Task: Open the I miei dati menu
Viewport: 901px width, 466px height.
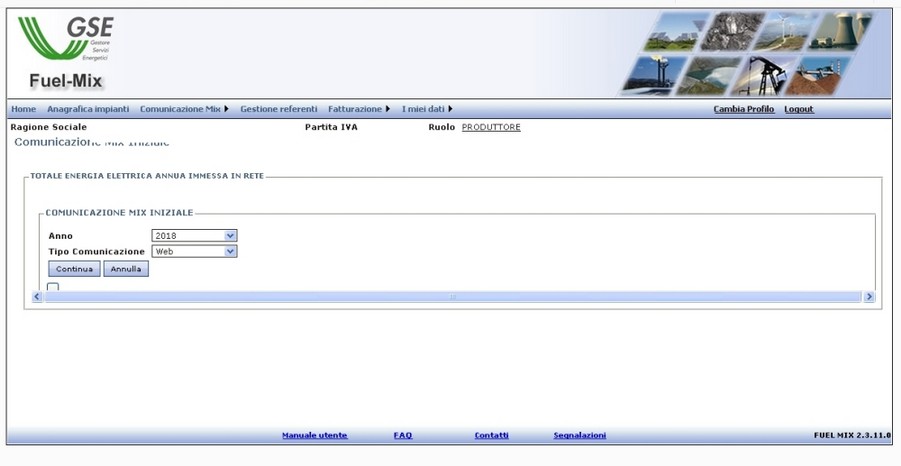Action: click(427, 109)
